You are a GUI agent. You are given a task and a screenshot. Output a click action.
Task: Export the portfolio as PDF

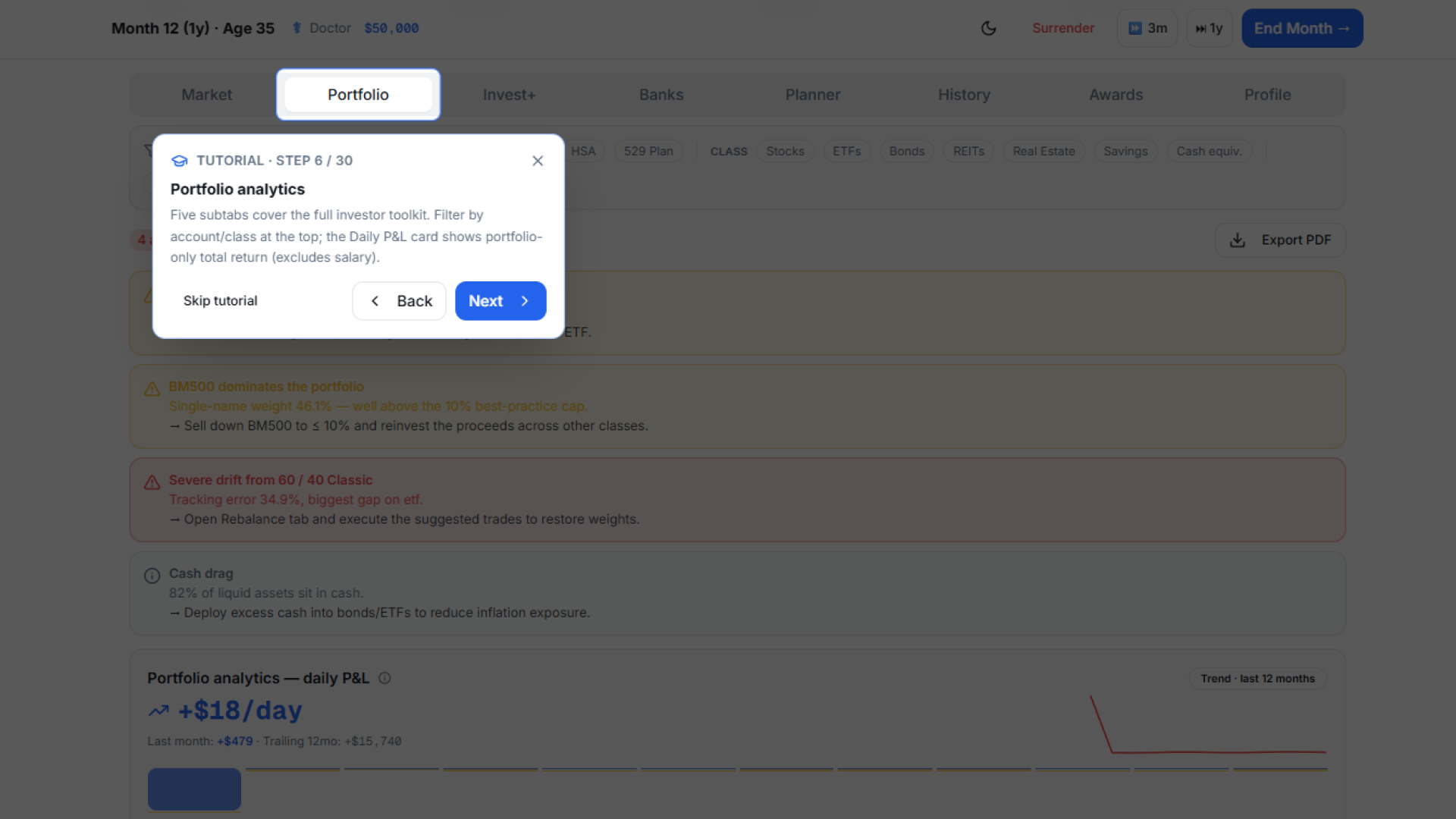tap(1280, 240)
